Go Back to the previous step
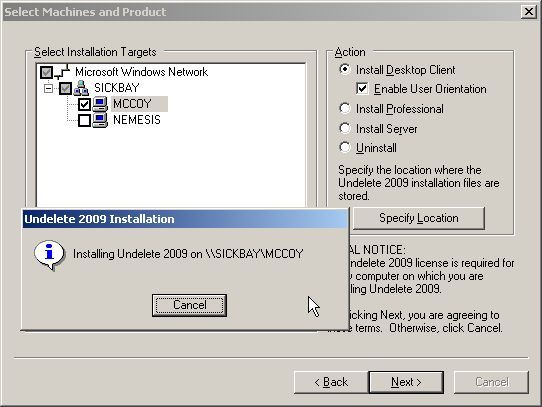The image size is (542, 407). click(331, 382)
